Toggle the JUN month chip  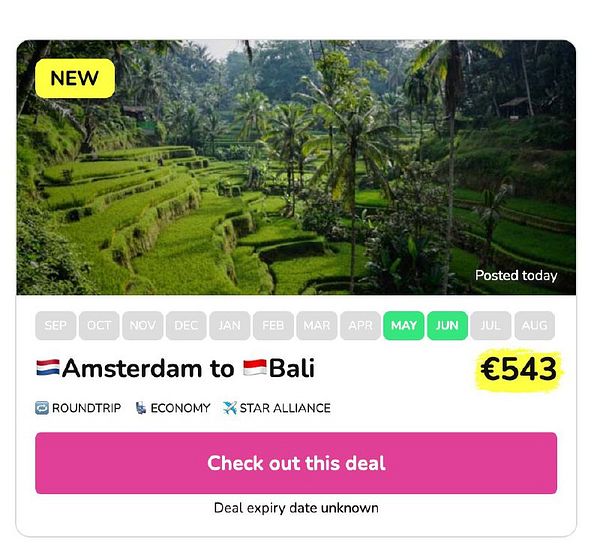[x=447, y=326]
